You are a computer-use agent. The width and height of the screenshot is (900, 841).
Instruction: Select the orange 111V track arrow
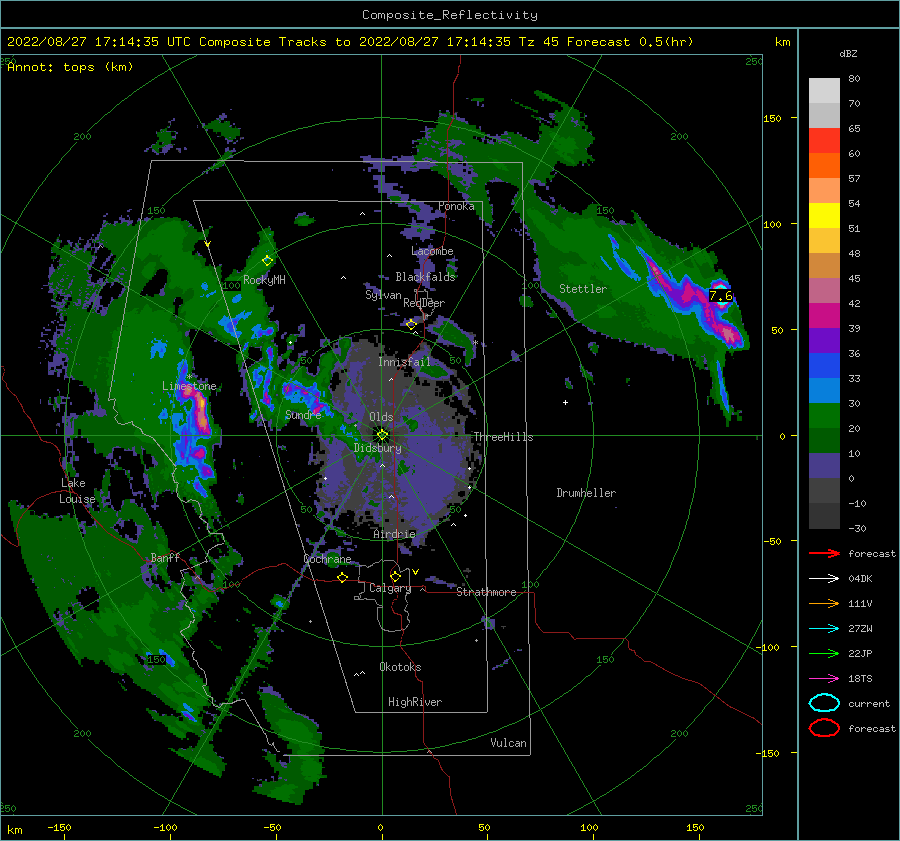[824, 603]
